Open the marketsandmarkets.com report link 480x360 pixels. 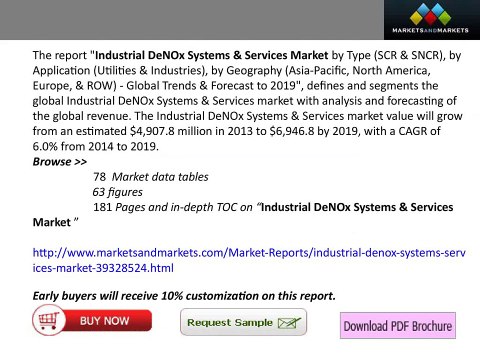[x=249, y=260]
